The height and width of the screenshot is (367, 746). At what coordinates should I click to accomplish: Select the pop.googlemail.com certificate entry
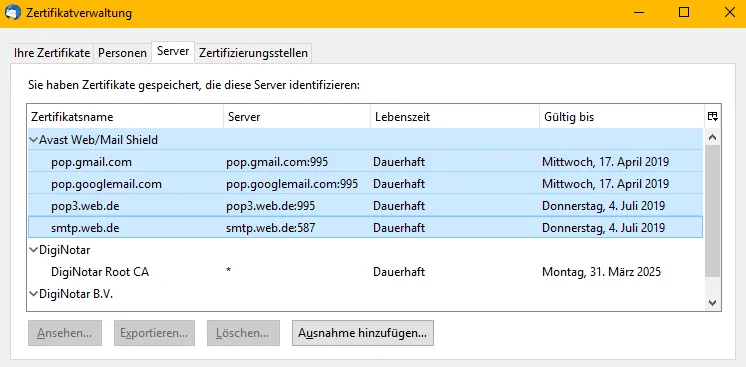(x=365, y=184)
